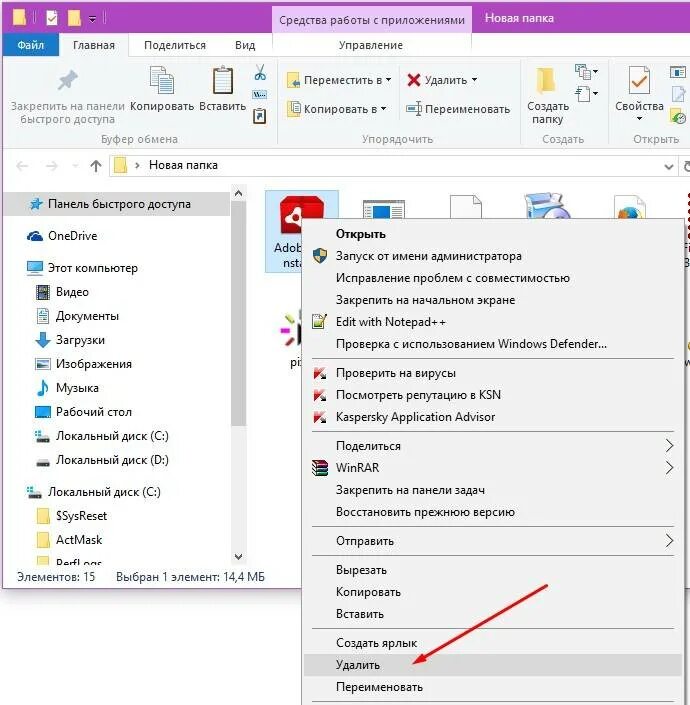The image size is (690, 705).
Task: Click the new folder icon in title bar
Action: point(74,18)
